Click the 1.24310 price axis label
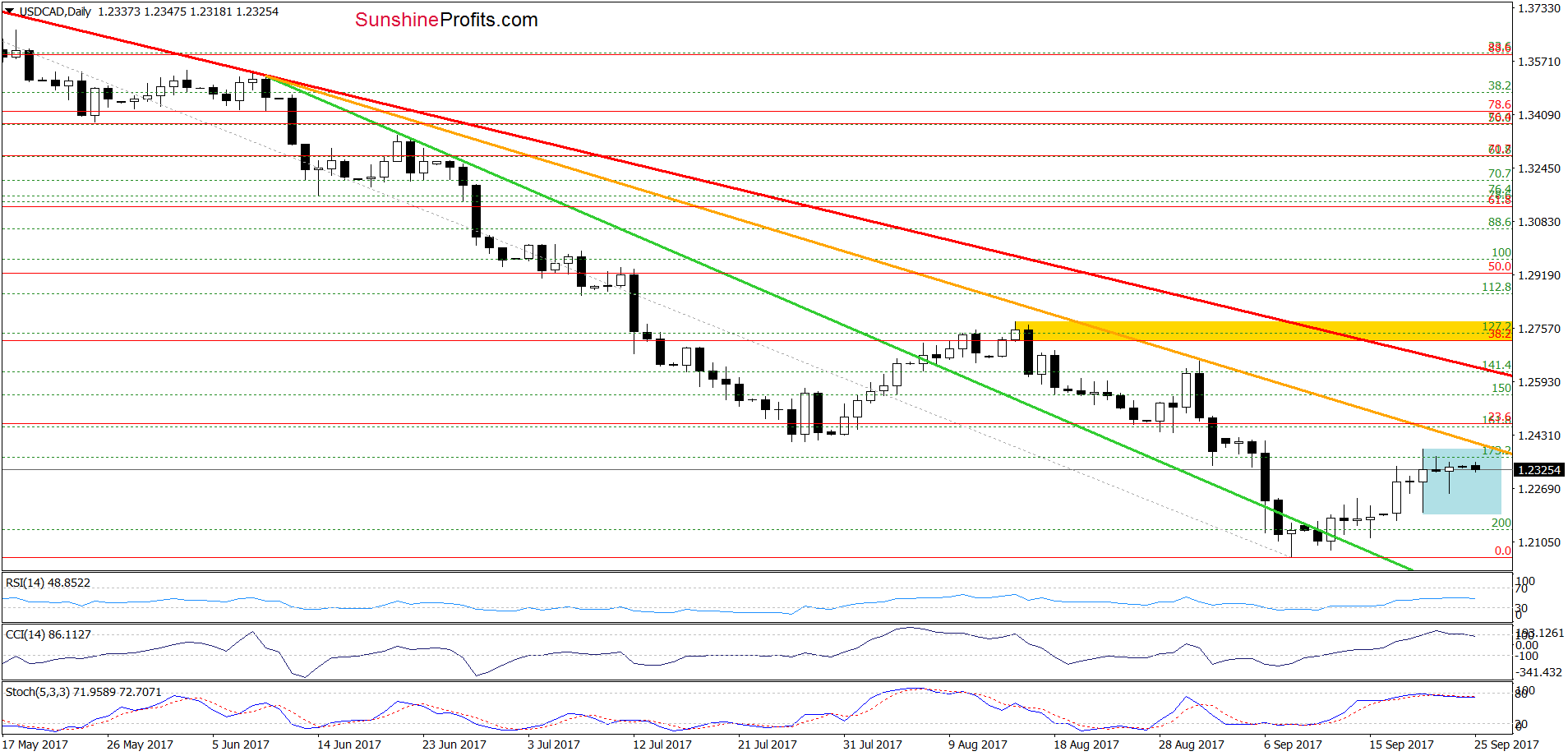The image size is (1568, 756). pyautogui.click(x=1538, y=436)
